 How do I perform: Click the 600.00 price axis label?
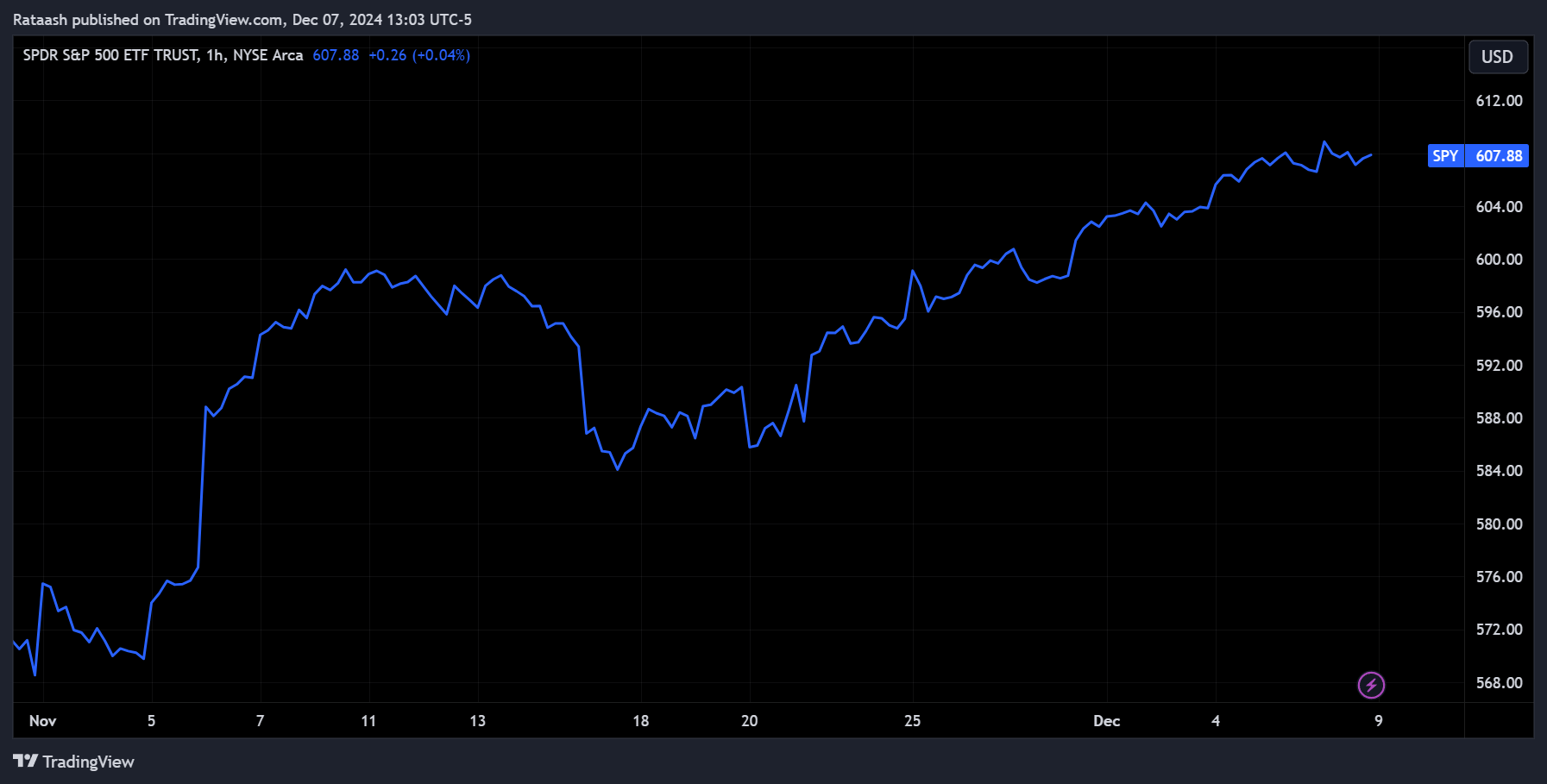(x=1499, y=260)
